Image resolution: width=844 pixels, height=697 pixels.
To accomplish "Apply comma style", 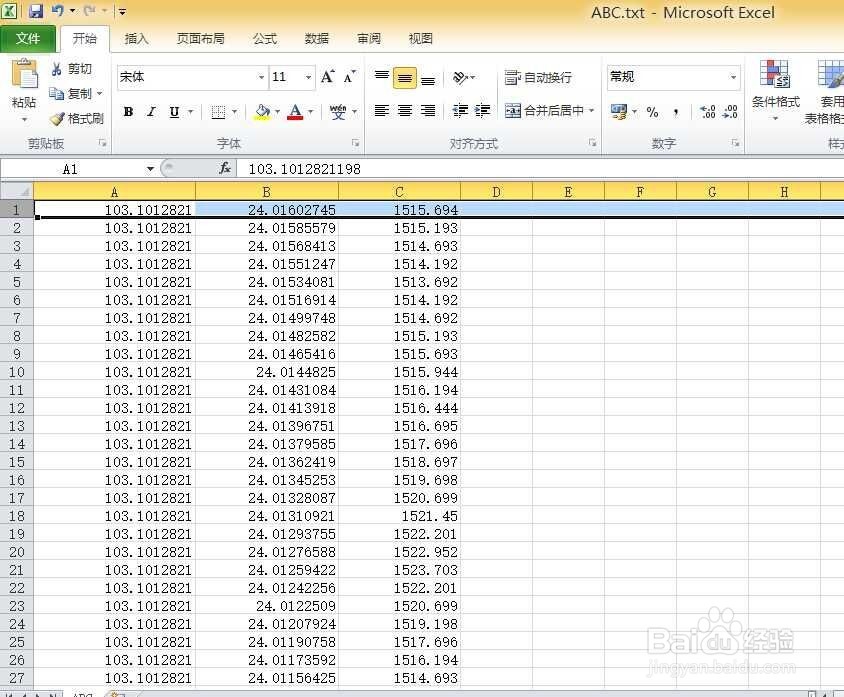I will coord(676,112).
